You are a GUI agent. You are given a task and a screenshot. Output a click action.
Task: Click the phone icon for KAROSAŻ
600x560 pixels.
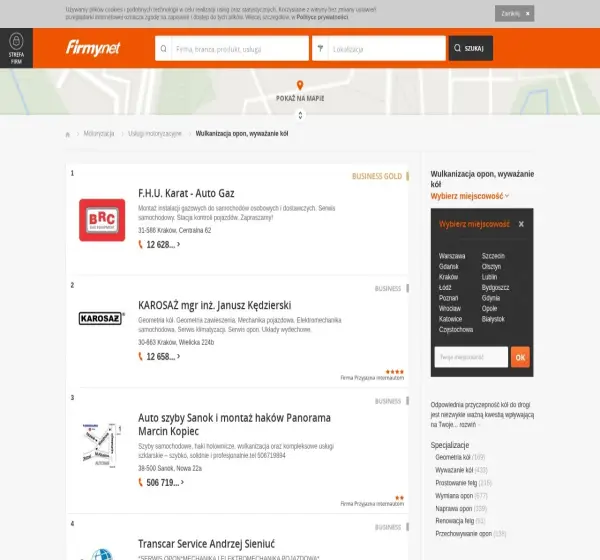coord(140,357)
